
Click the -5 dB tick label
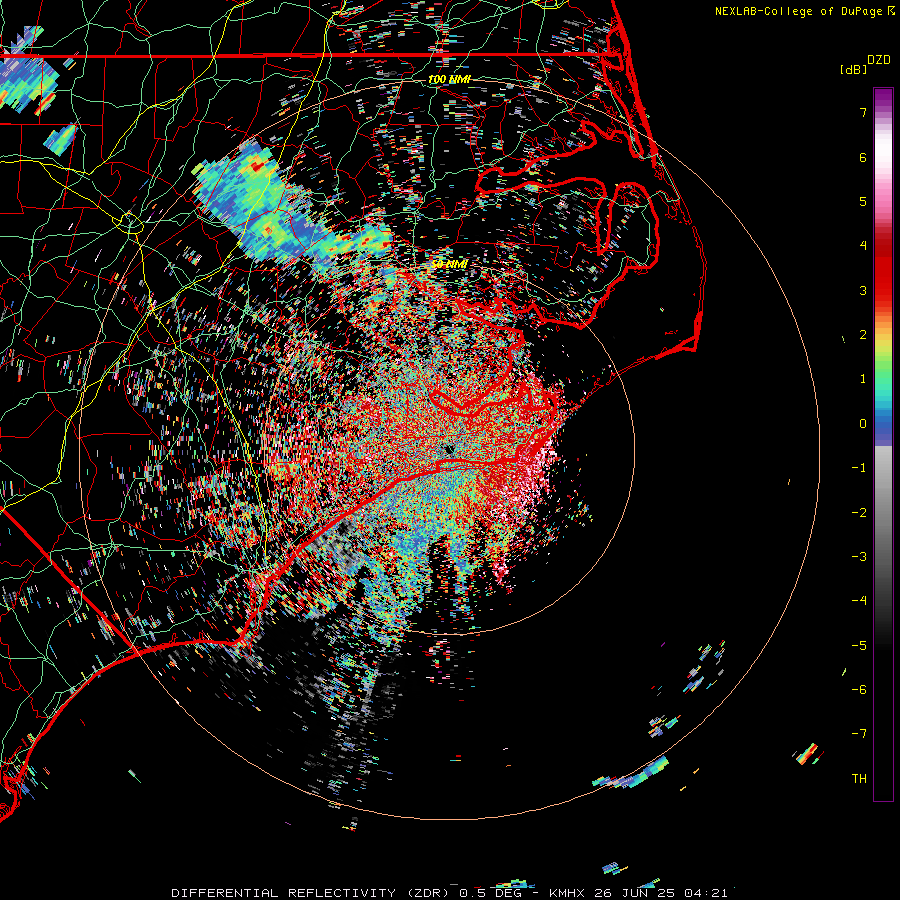pos(859,645)
